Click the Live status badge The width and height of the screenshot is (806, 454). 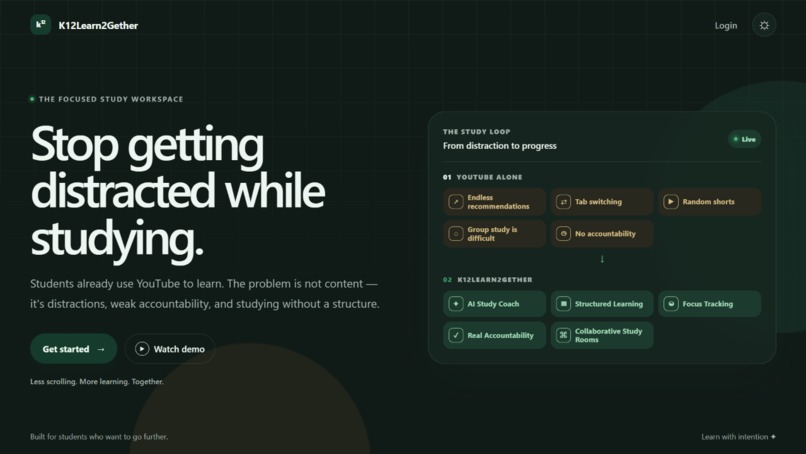tap(744, 139)
